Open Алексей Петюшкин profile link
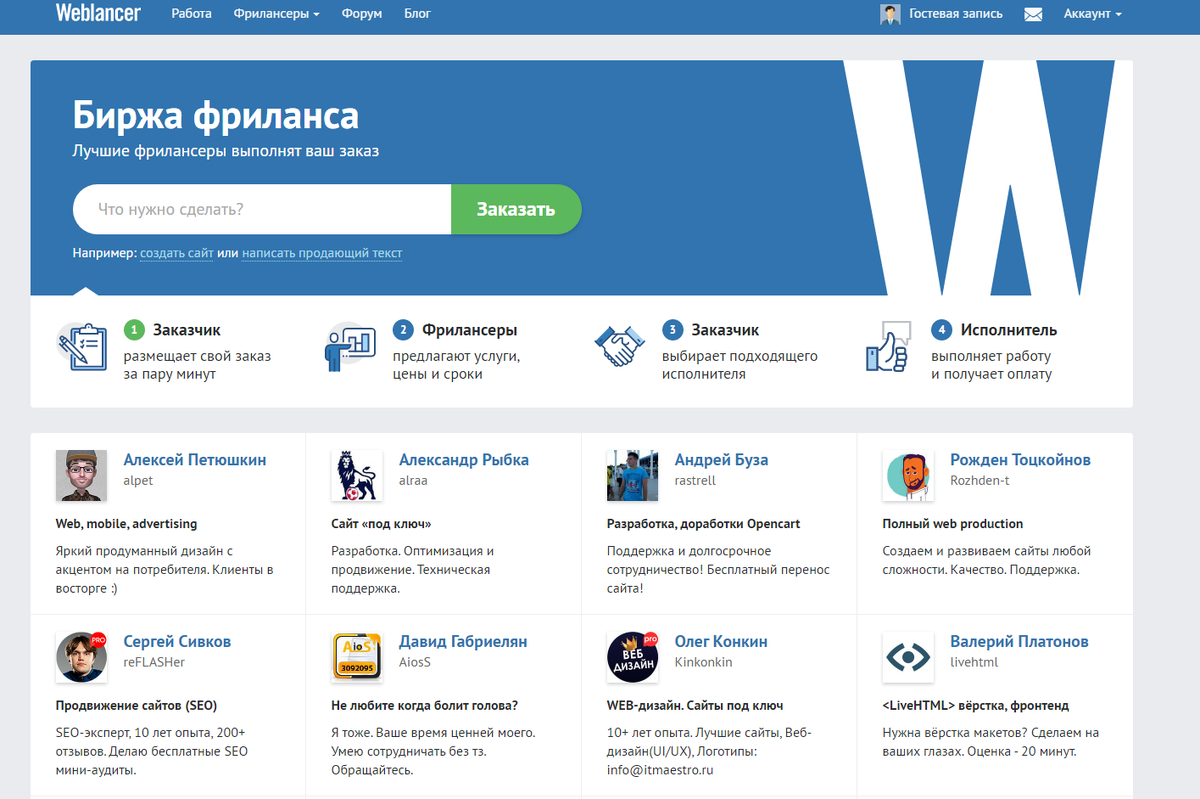Image resolution: width=1200 pixels, height=799 pixels. tap(195, 460)
